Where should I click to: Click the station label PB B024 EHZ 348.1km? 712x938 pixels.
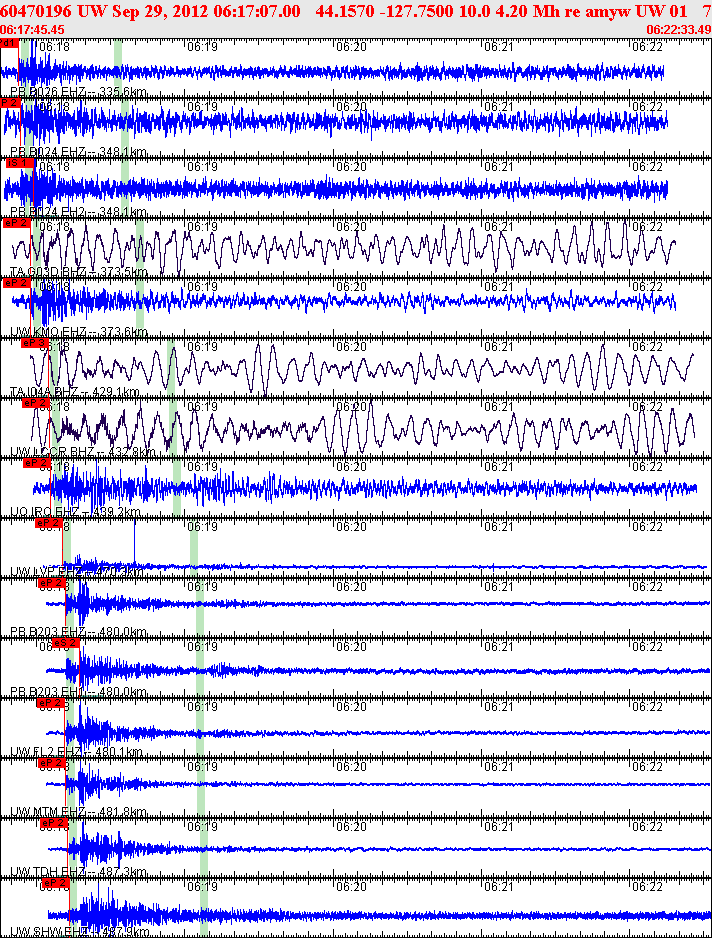78,152
